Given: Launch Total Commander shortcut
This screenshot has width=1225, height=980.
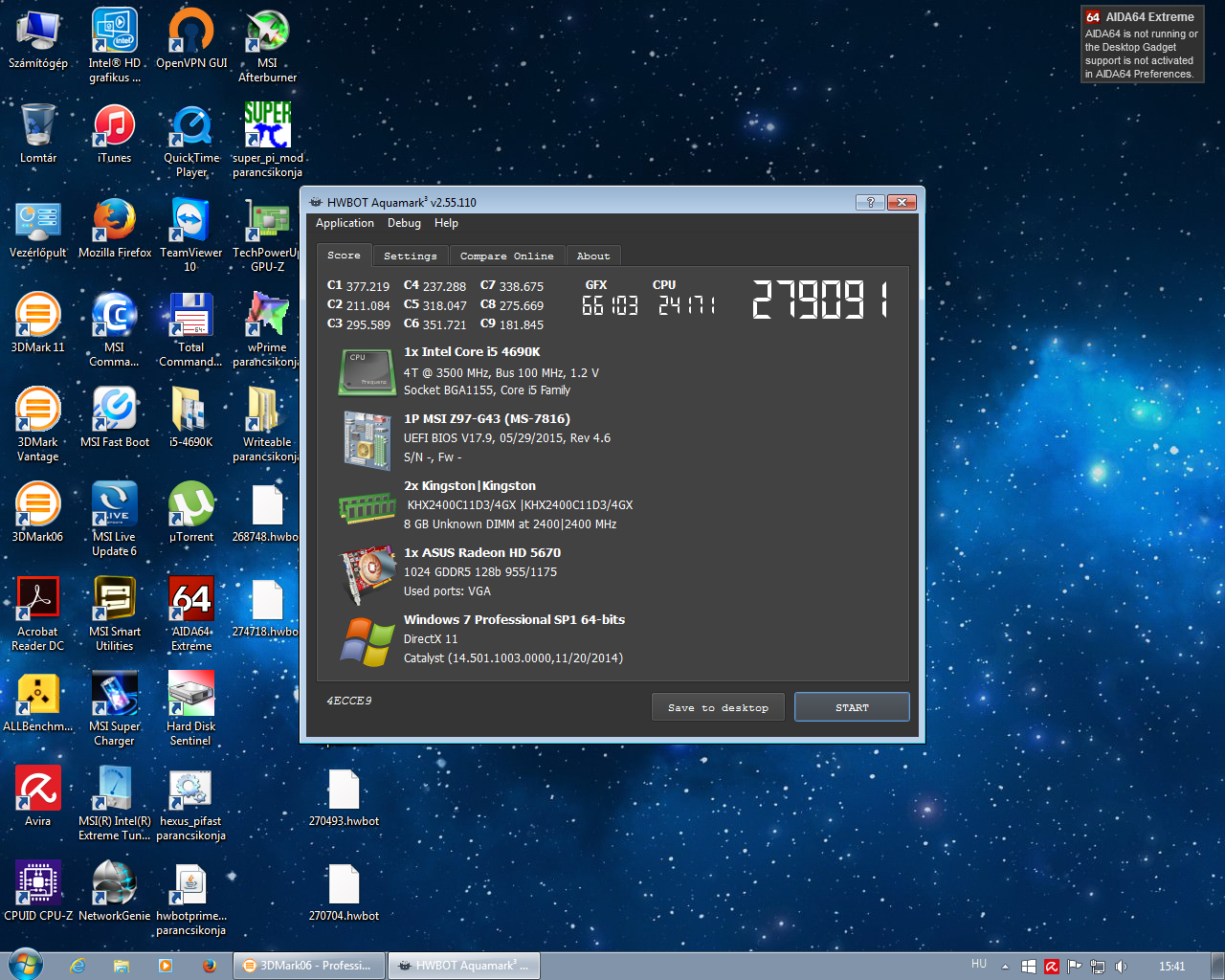Looking at the screenshot, I should tap(191, 330).
